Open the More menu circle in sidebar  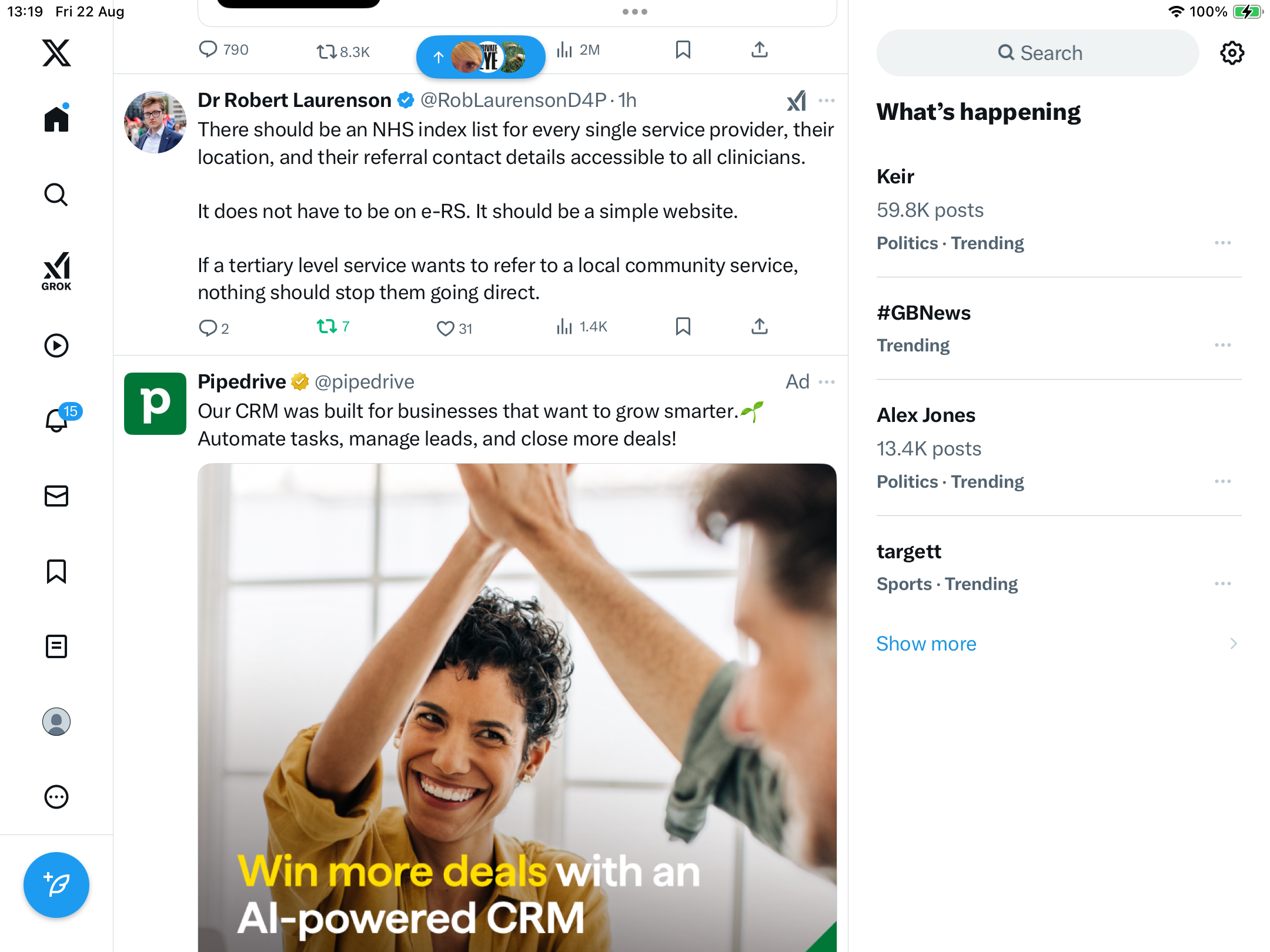tap(56, 797)
